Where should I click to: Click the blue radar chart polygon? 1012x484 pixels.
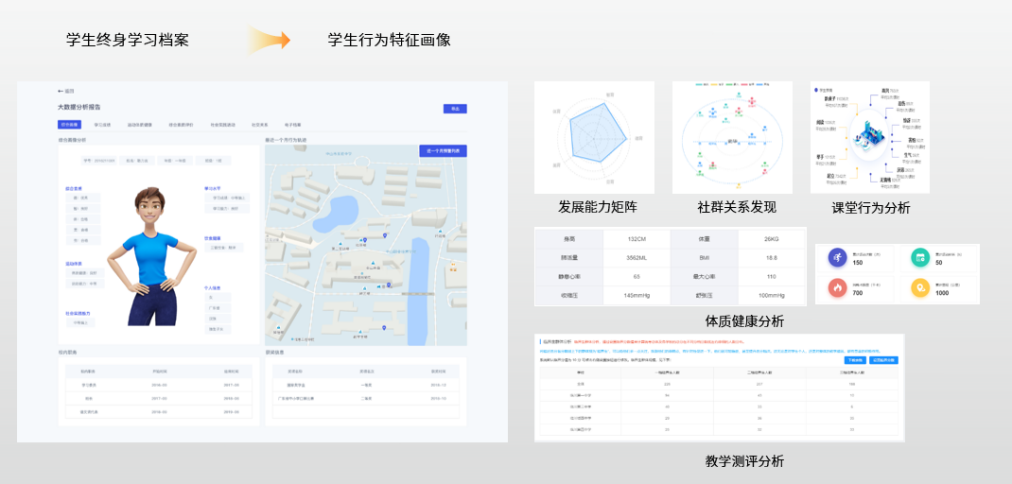pos(596,135)
